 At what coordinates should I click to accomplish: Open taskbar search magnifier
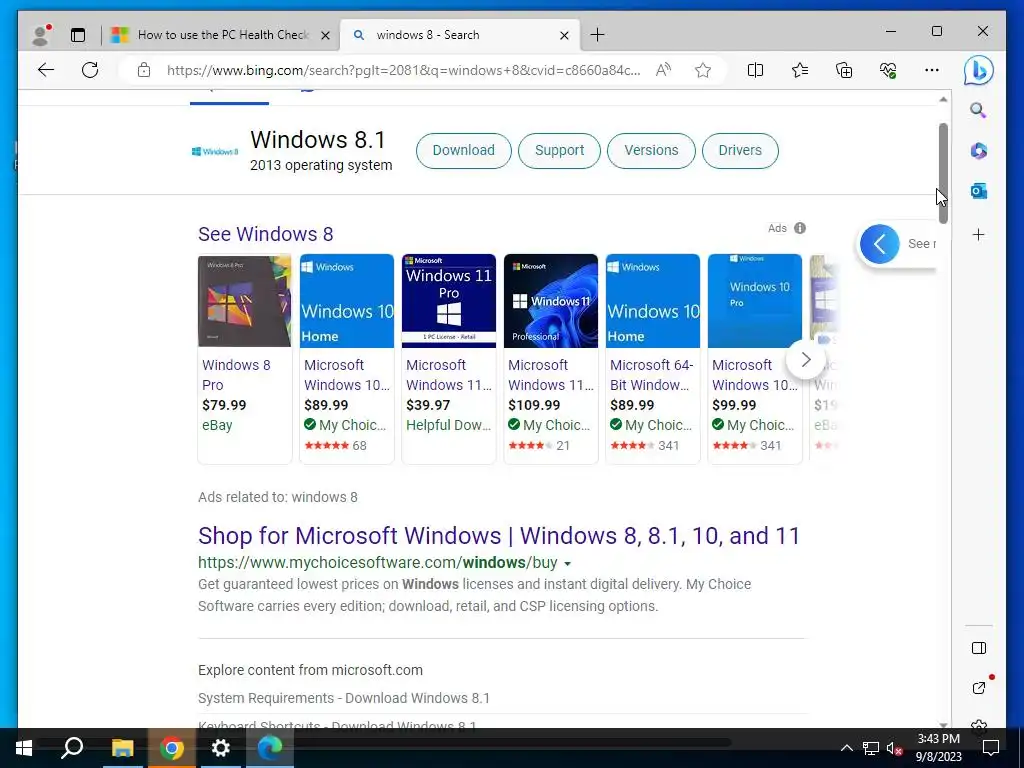point(72,748)
